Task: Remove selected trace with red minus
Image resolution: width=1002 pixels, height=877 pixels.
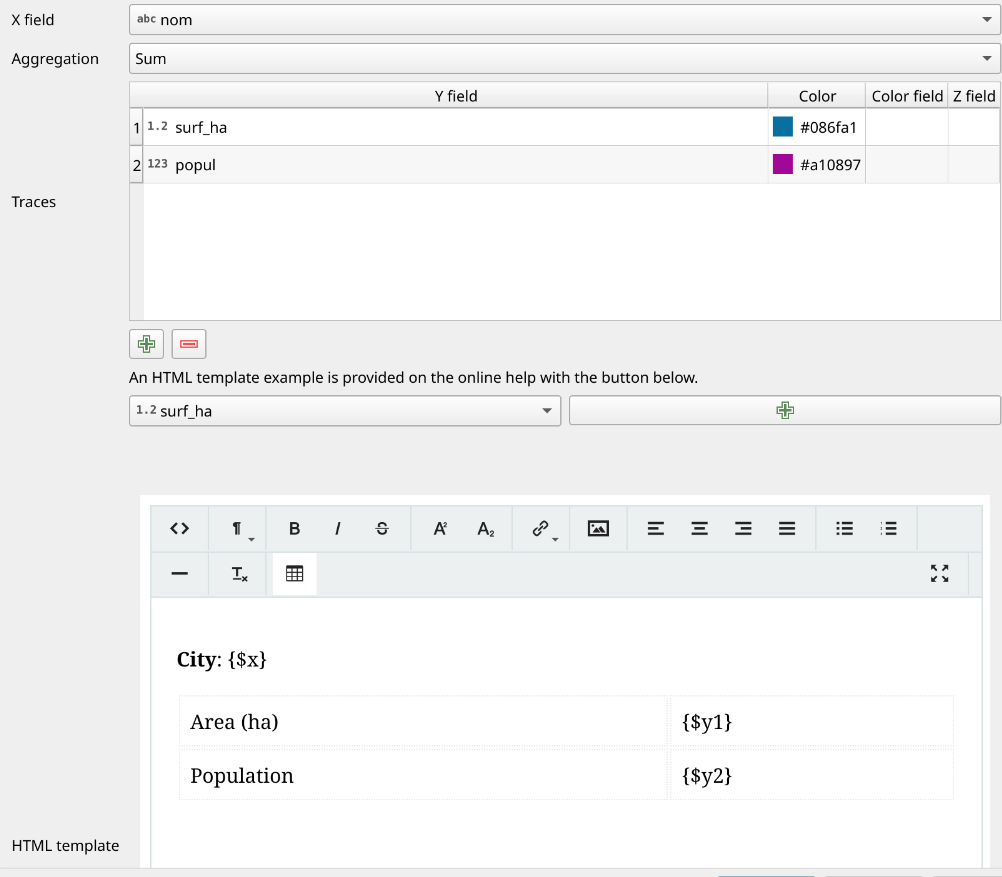Action: coord(189,344)
